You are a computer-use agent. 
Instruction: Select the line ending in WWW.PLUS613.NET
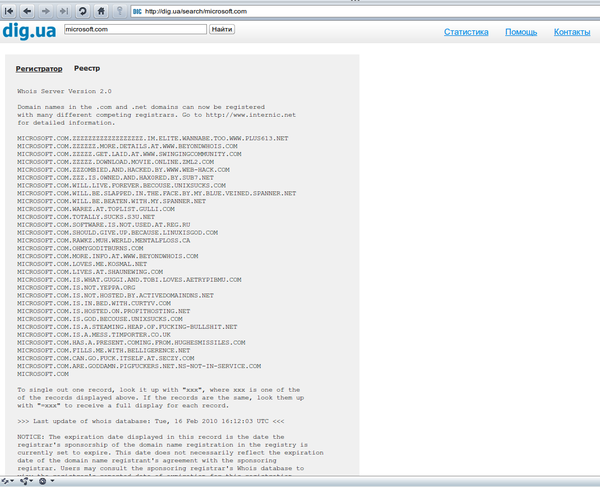coord(153,138)
